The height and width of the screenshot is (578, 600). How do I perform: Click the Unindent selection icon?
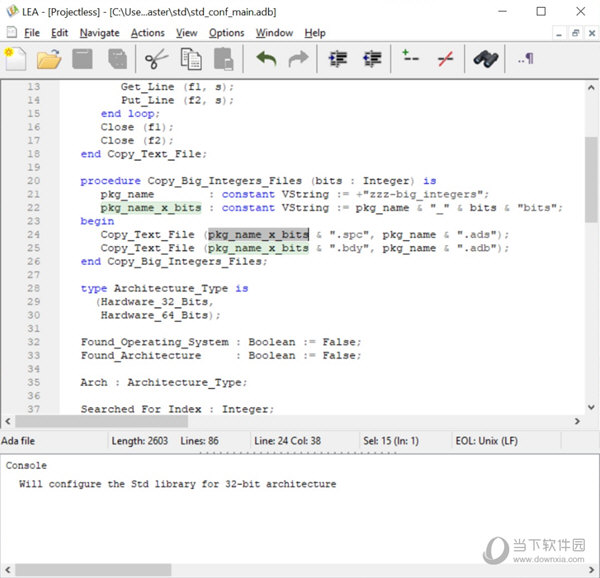click(x=372, y=59)
